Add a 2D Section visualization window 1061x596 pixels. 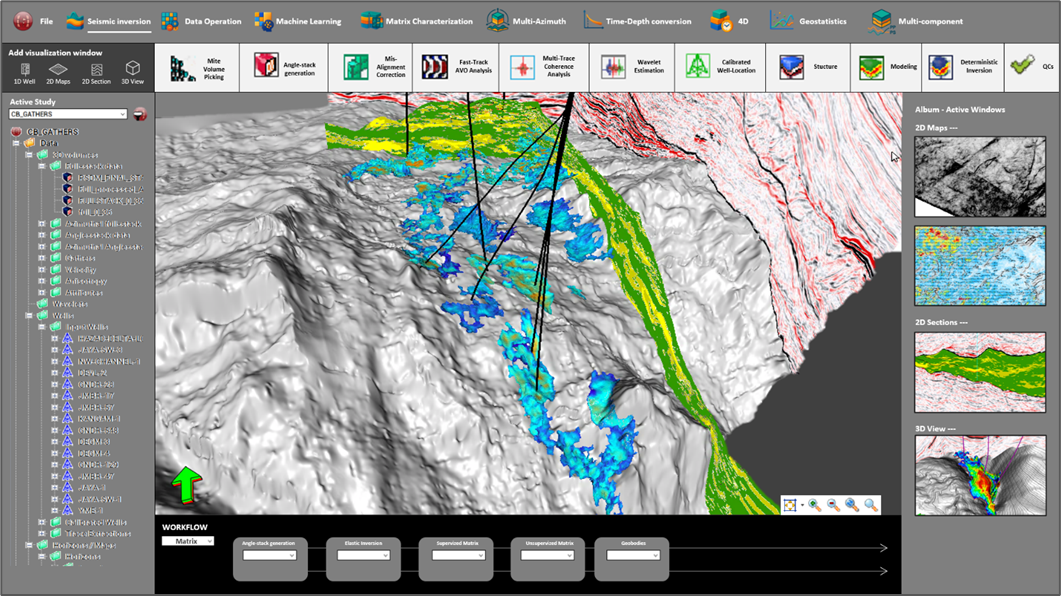(94, 73)
